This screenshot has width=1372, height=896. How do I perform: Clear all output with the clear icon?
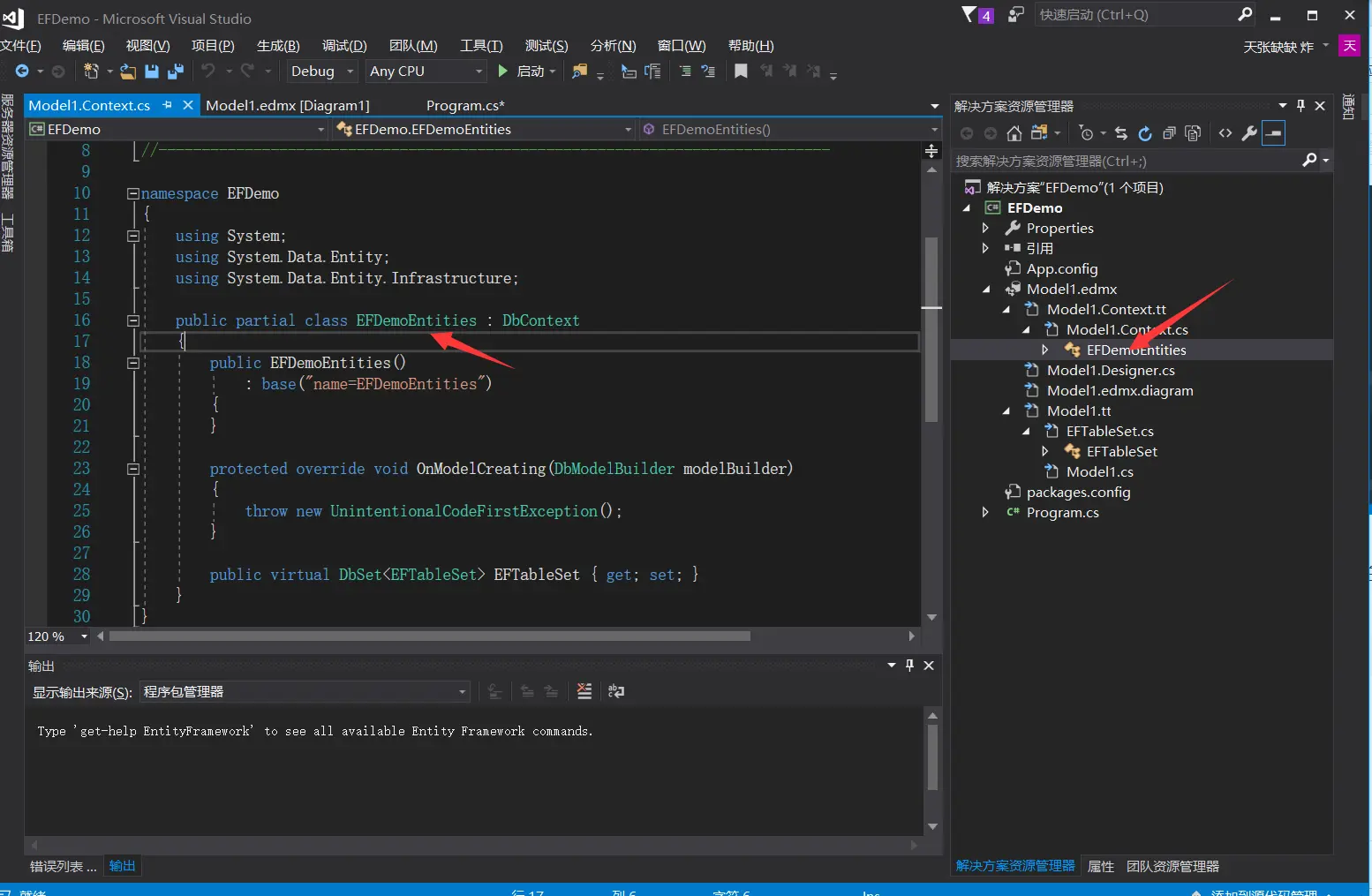[x=584, y=692]
